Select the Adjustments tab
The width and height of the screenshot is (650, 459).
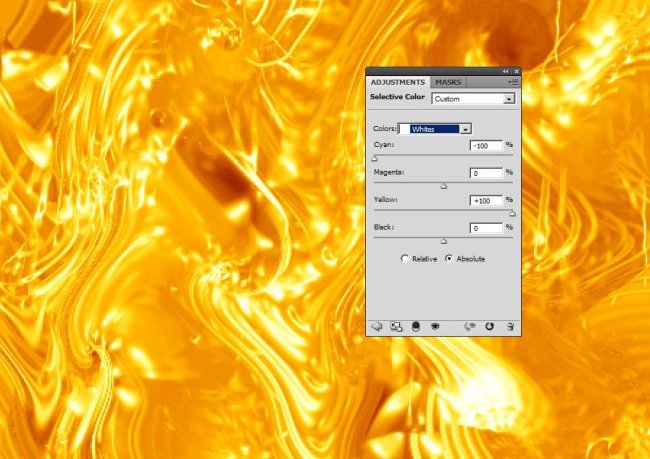(398, 82)
